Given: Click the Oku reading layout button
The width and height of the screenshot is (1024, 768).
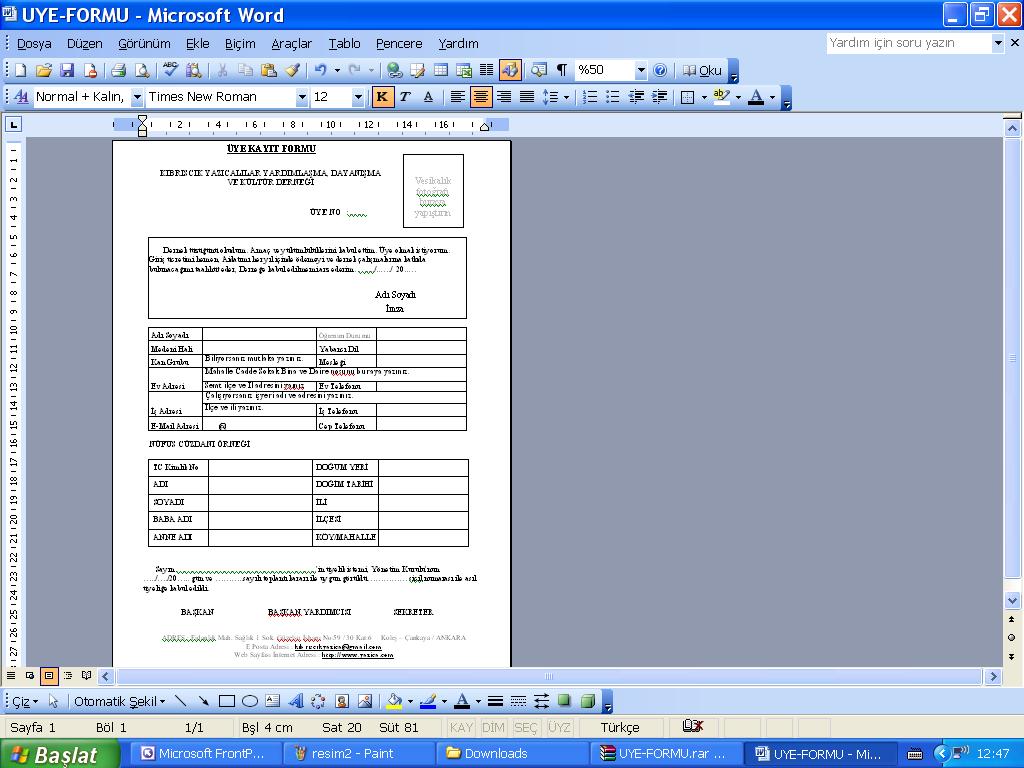Looking at the screenshot, I should (x=702, y=70).
